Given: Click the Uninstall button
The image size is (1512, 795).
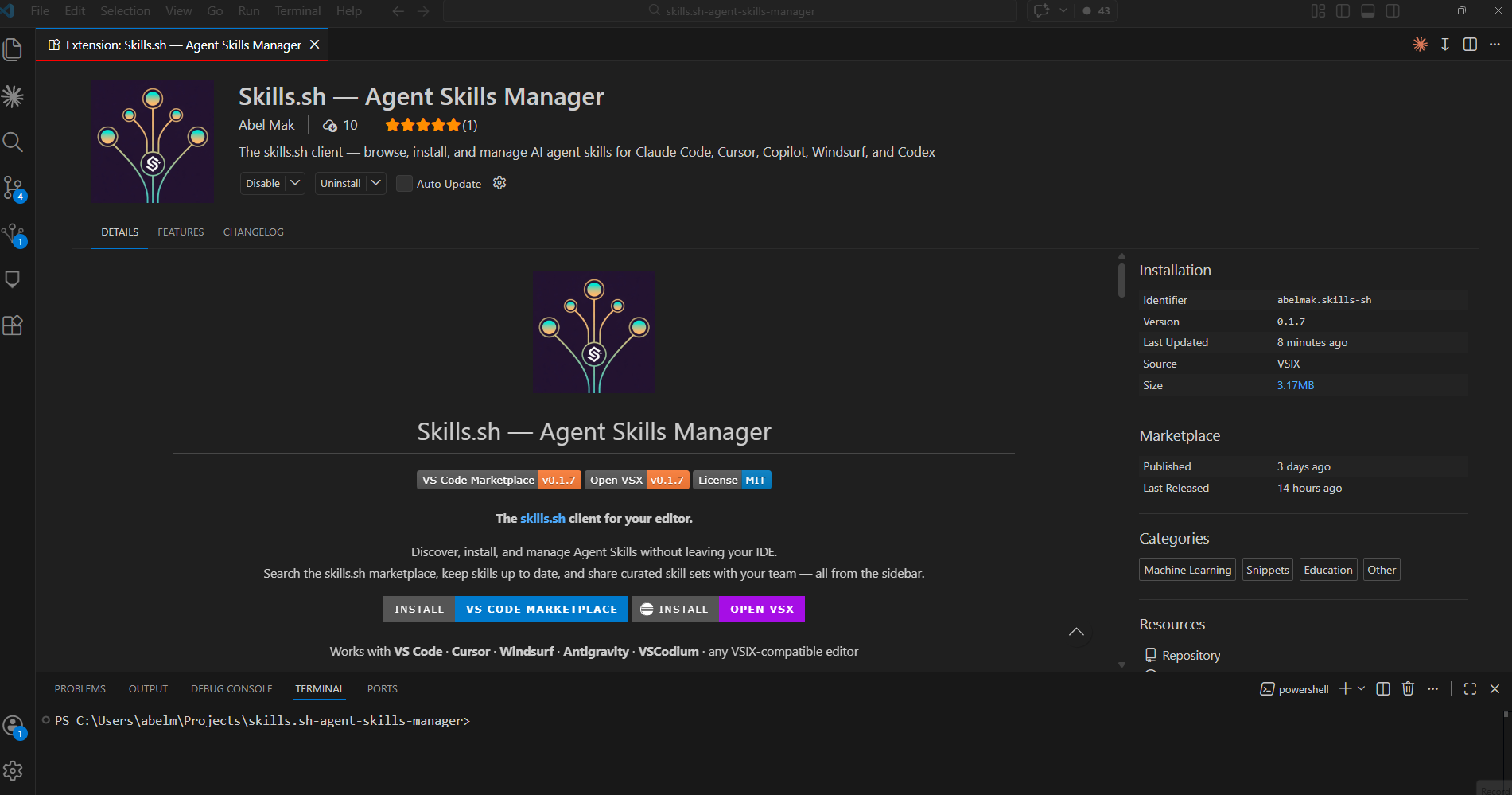Looking at the screenshot, I should 340,183.
